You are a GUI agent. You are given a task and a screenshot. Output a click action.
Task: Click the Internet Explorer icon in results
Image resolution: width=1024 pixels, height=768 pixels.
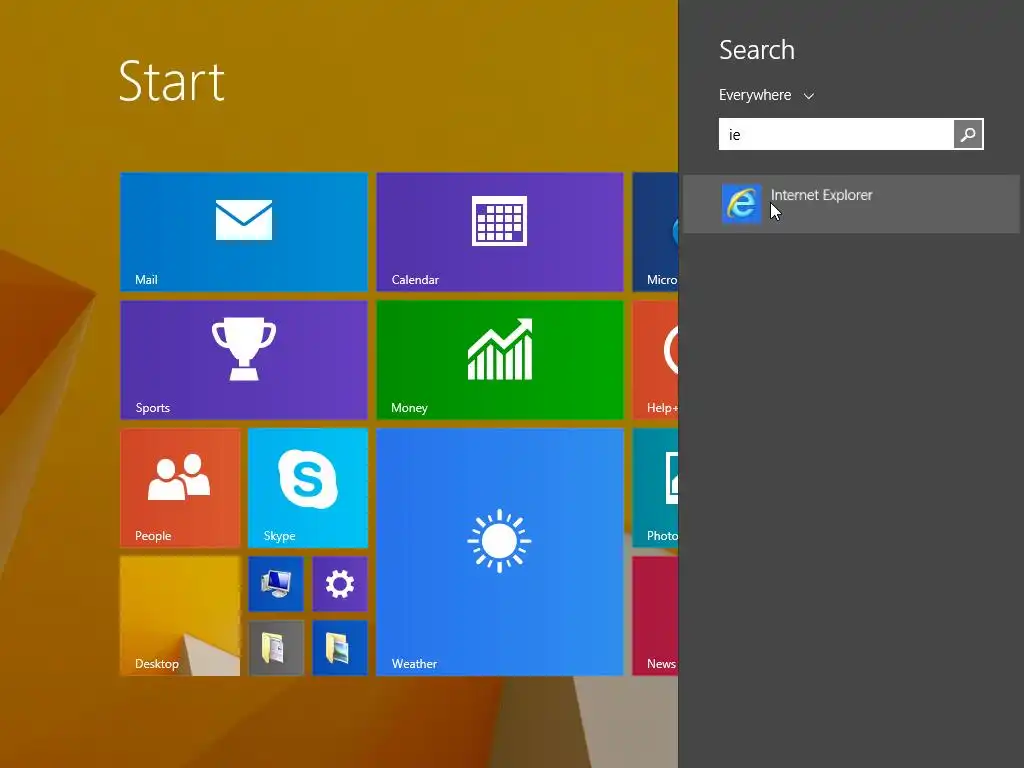(741, 204)
